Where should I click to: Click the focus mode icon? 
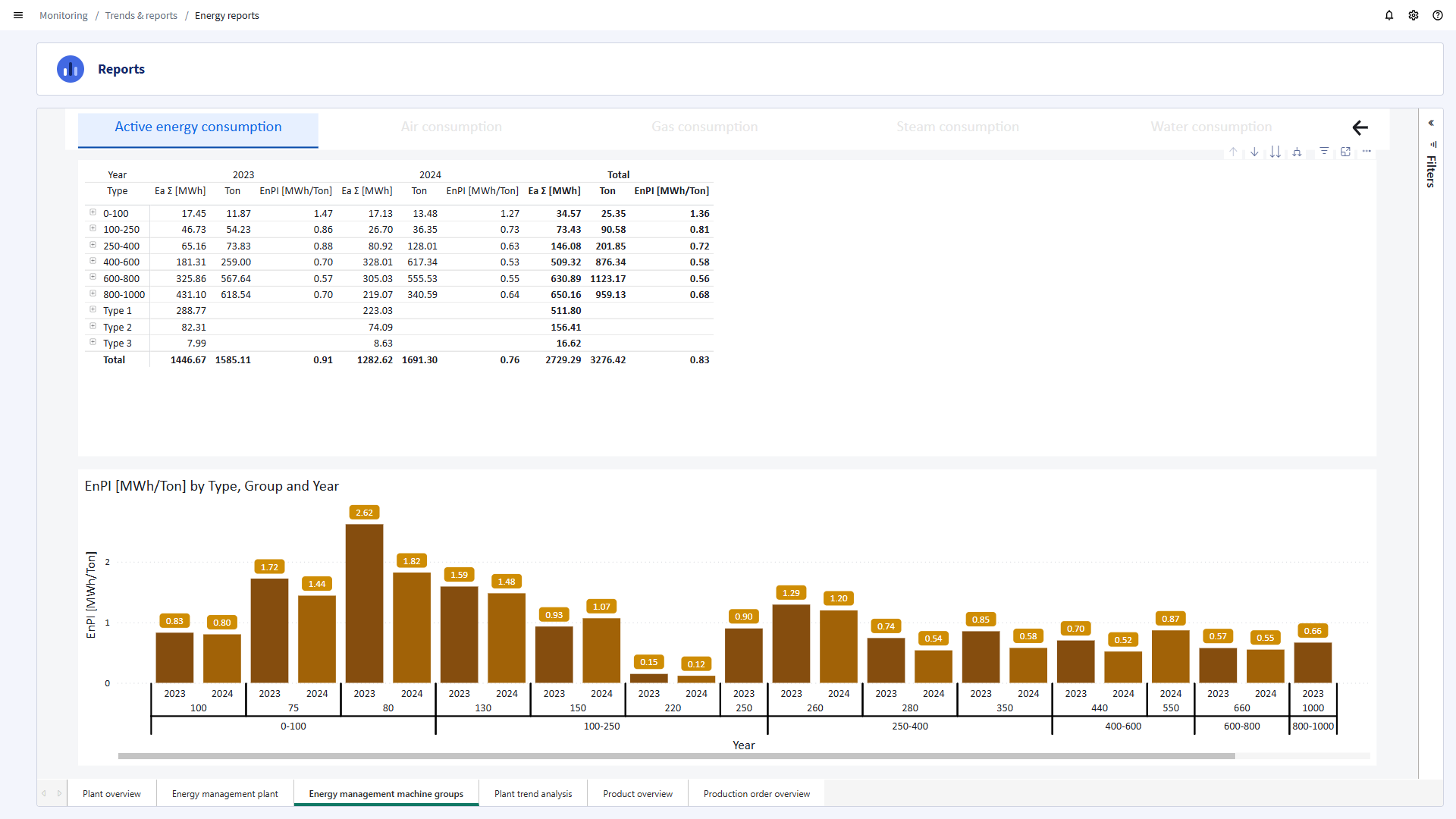click(x=1345, y=152)
